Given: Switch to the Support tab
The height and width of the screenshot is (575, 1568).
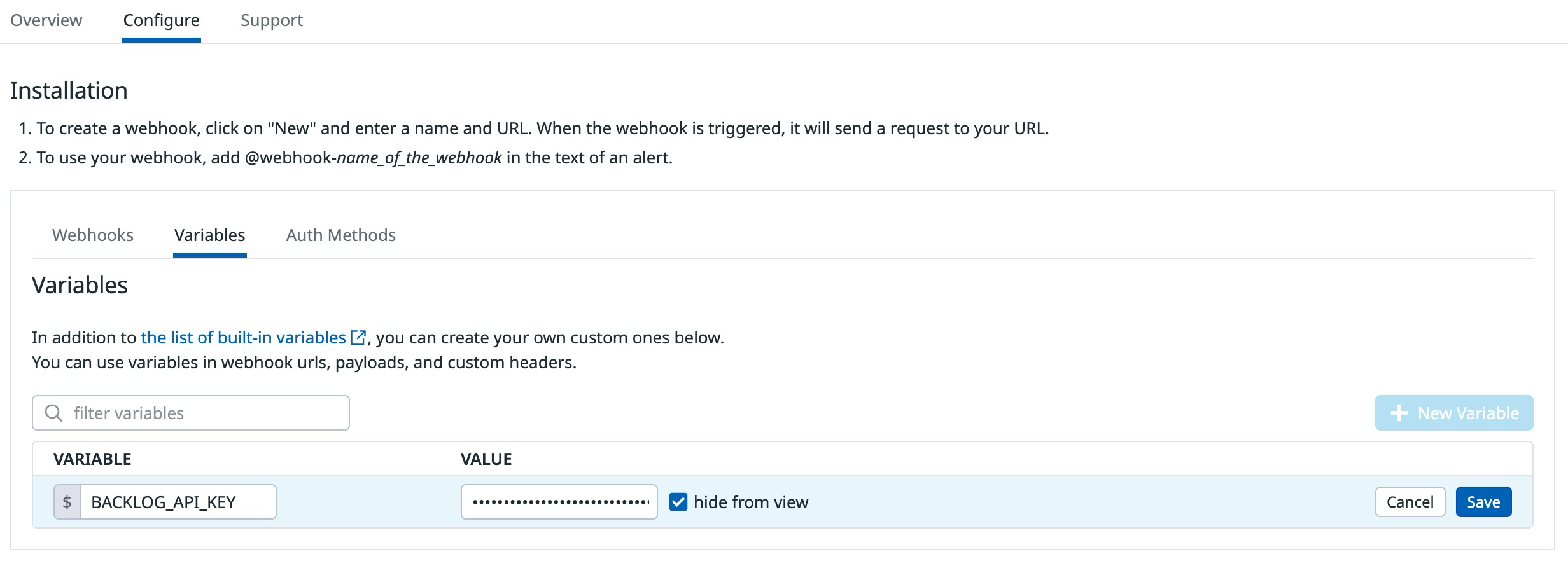Looking at the screenshot, I should pyautogui.click(x=272, y=20).
